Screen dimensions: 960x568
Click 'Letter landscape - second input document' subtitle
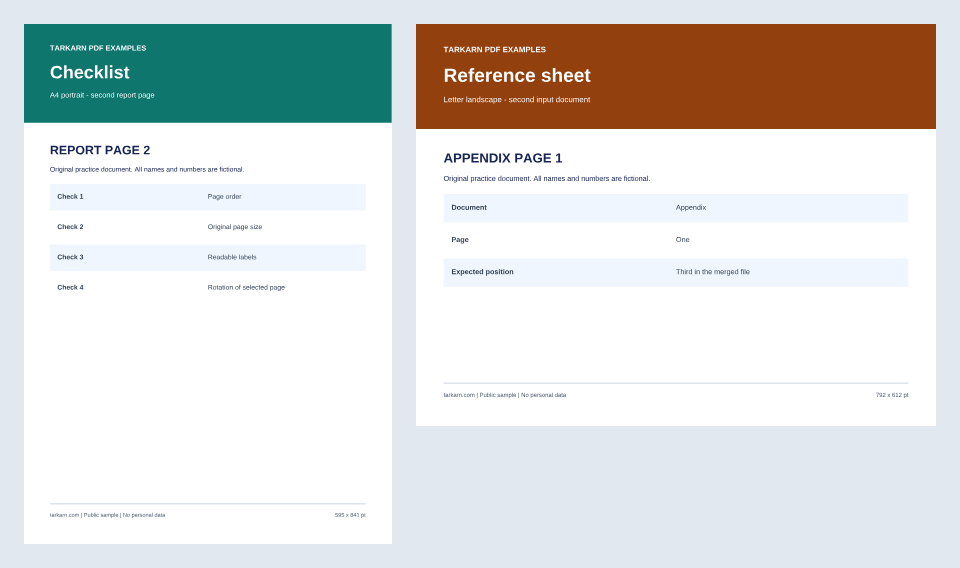517,99
